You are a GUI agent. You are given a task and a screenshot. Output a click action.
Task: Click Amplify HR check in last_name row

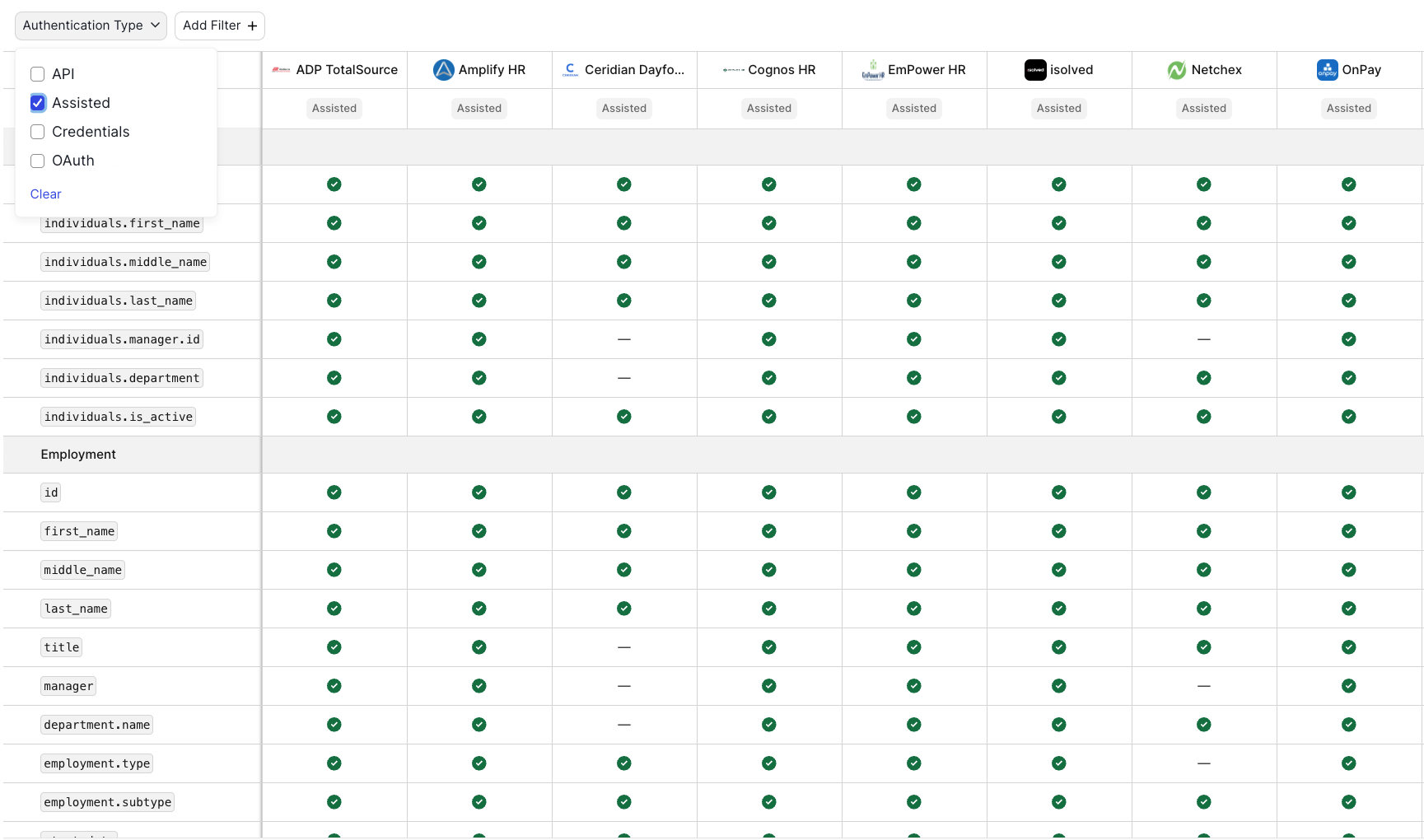tap(479, 609)
